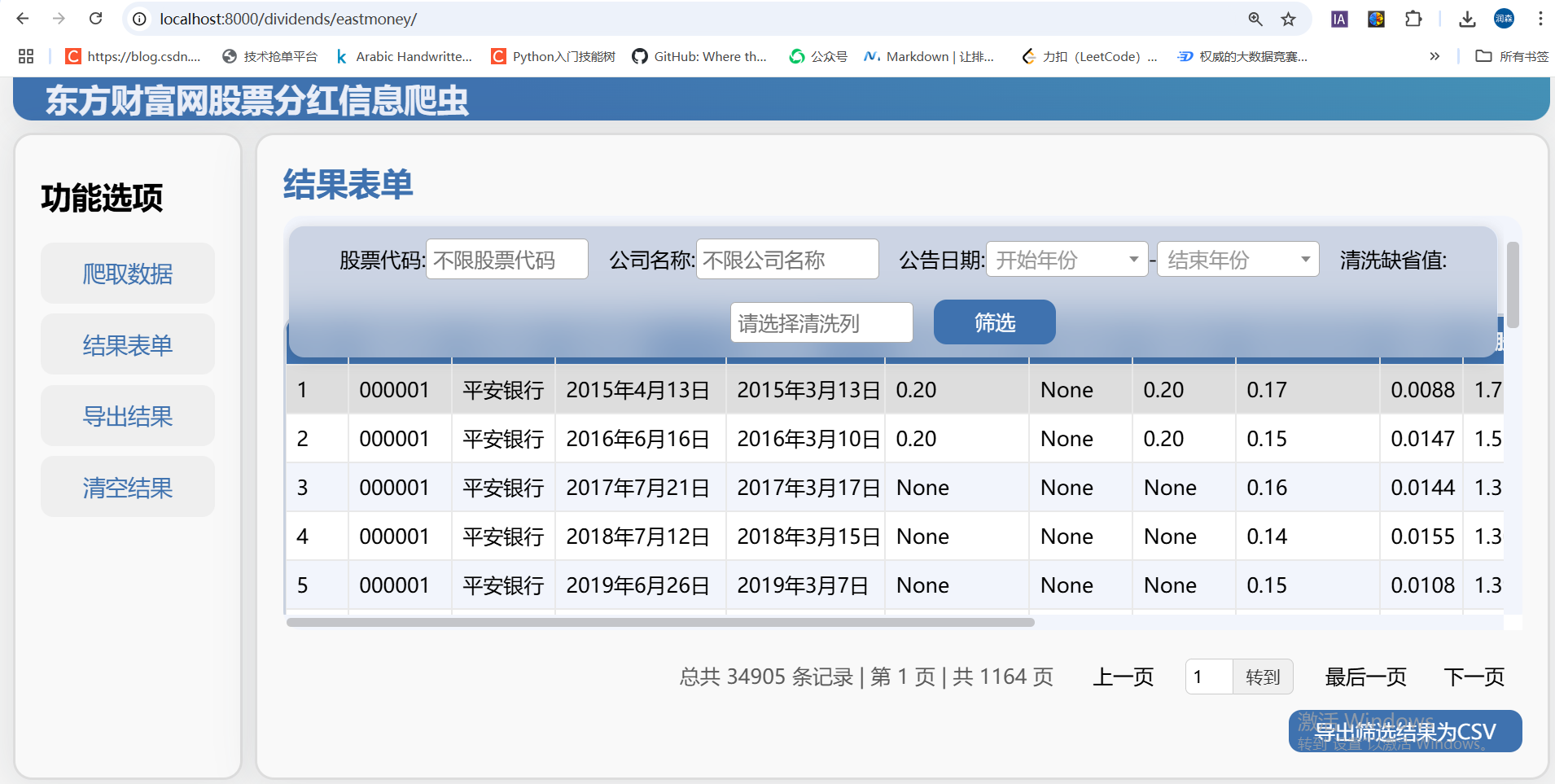Image resolution: width=1555 pixels, height=784 pixels.
Task: Open the colorful extension icon next to IA
Action: point(1376,19)
